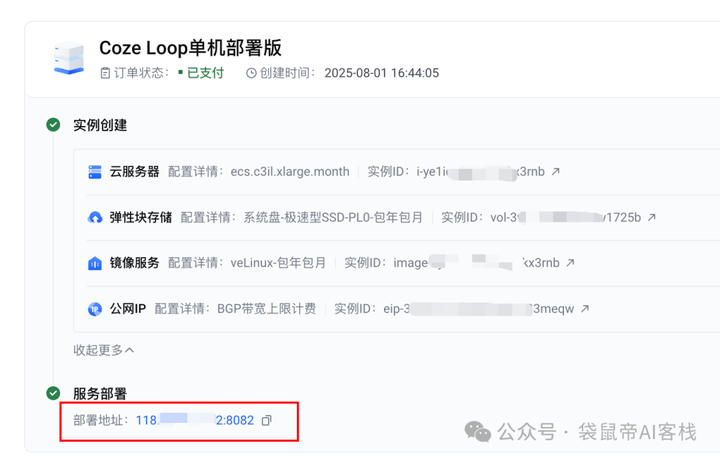The image size is (720, 461).
Task: Open public IP instance external link arrow
Action: click(585, 309)
